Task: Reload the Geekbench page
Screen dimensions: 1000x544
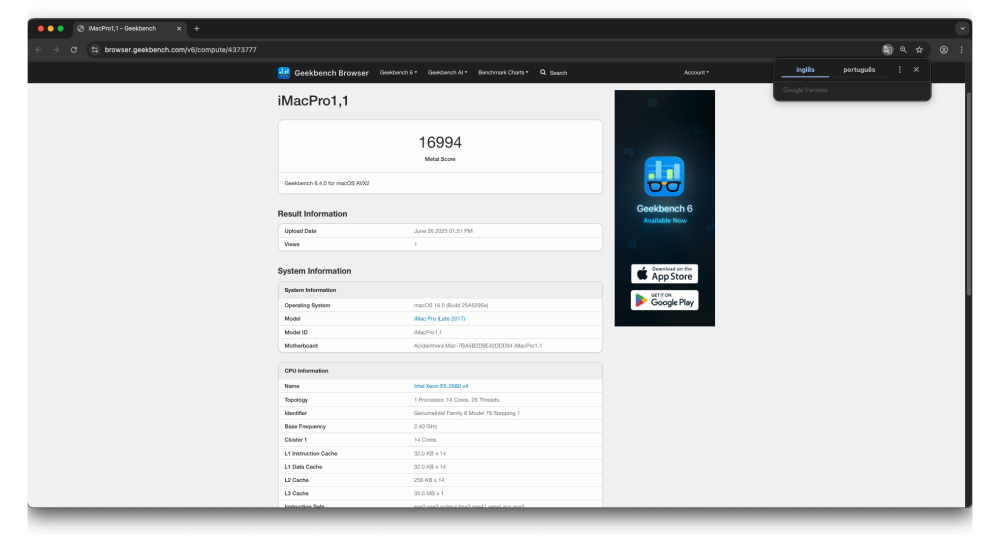Action: coord(74,50)
